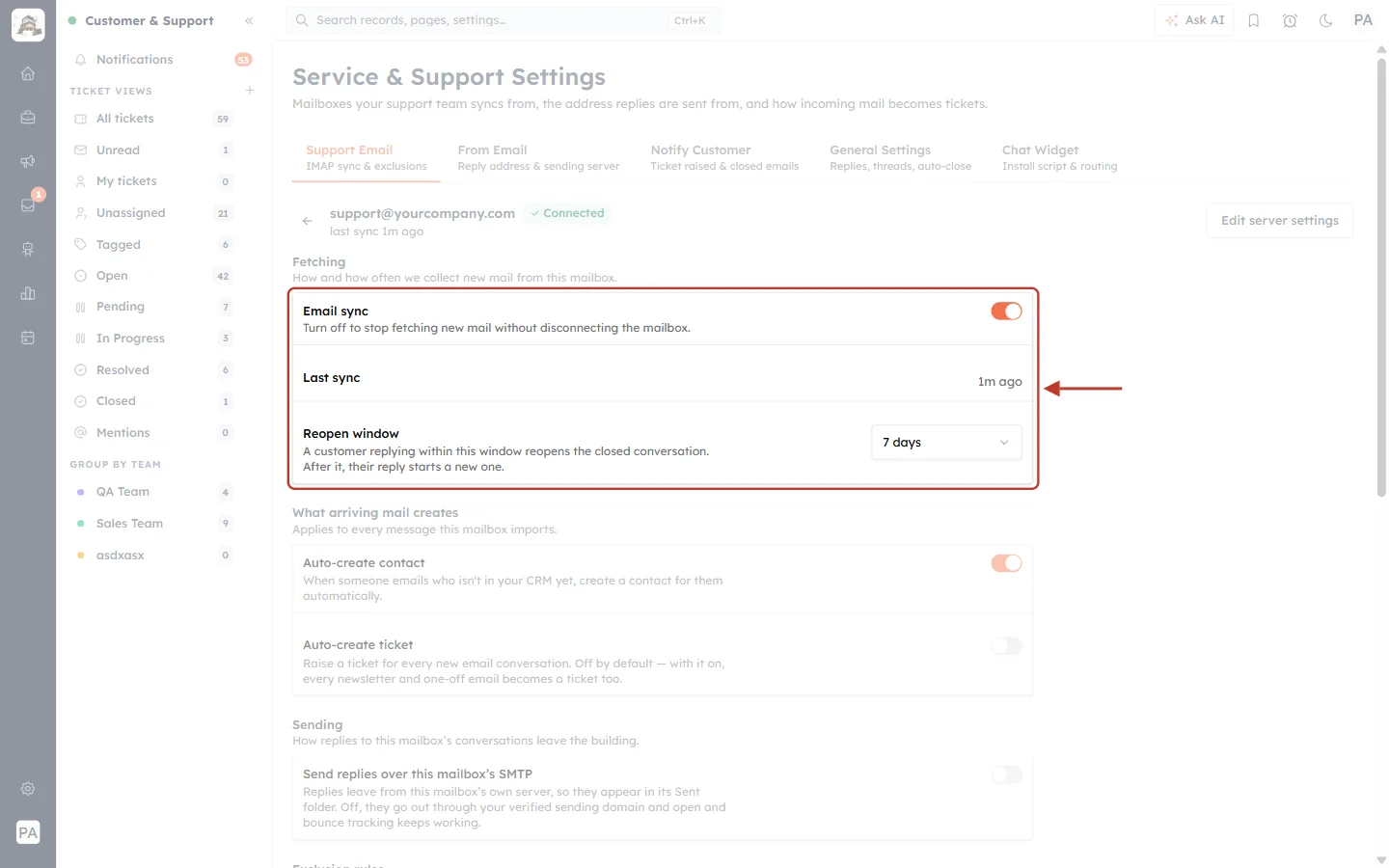This screenshot has width=1389, height=868.
Task: Disable the Auto-create contact toggle
Action: tap(1006, 563)
